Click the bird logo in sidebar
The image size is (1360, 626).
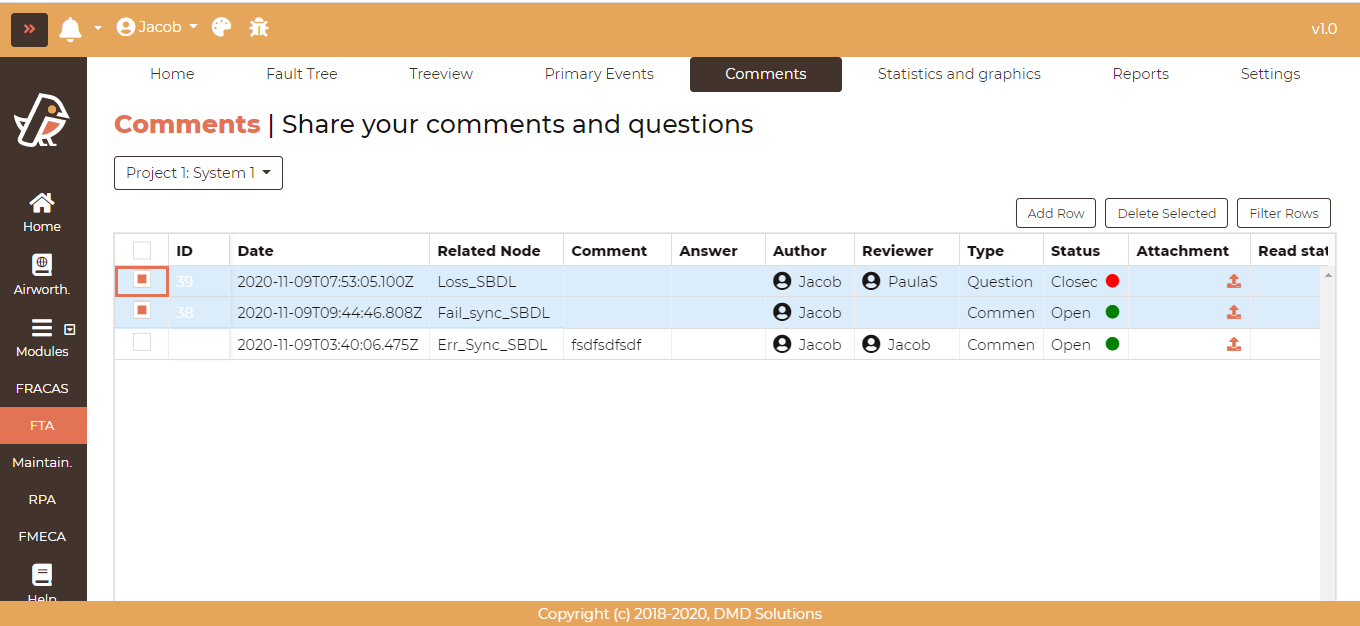[42, 120]
